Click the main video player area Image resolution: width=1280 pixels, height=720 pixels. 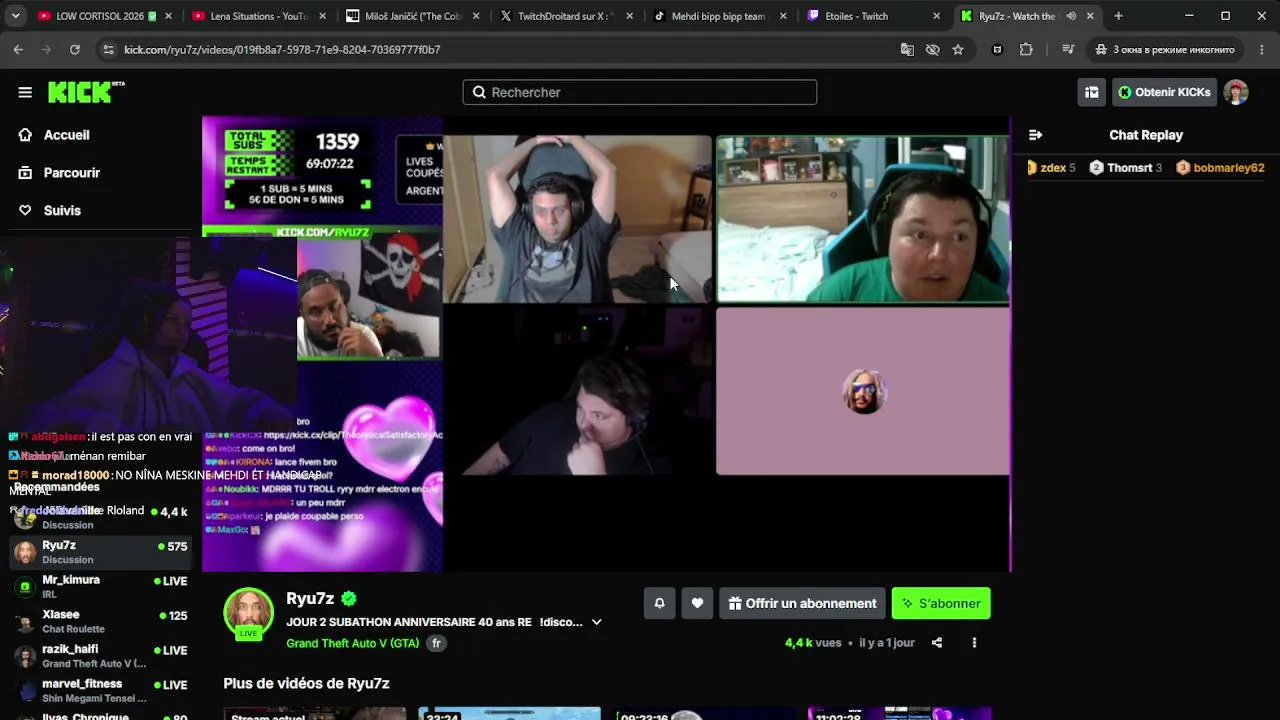pos(606,344)
